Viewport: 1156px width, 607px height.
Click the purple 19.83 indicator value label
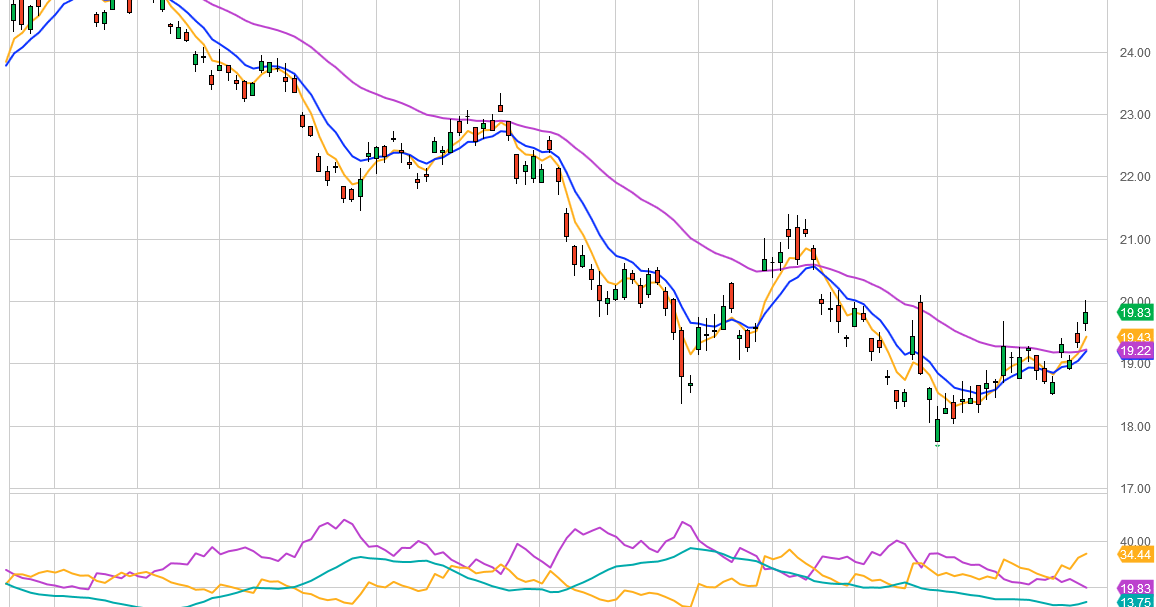[x=1134, y=588]
